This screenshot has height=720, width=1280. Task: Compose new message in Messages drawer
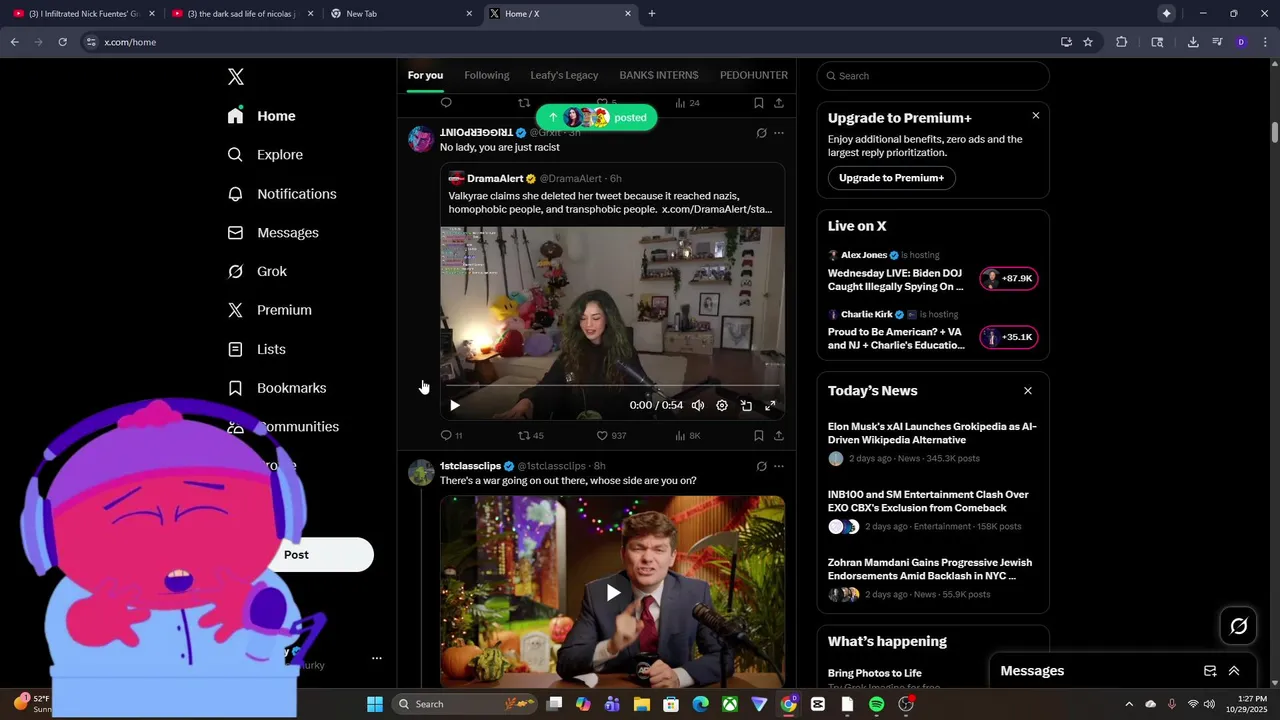tap(1210, 671)
